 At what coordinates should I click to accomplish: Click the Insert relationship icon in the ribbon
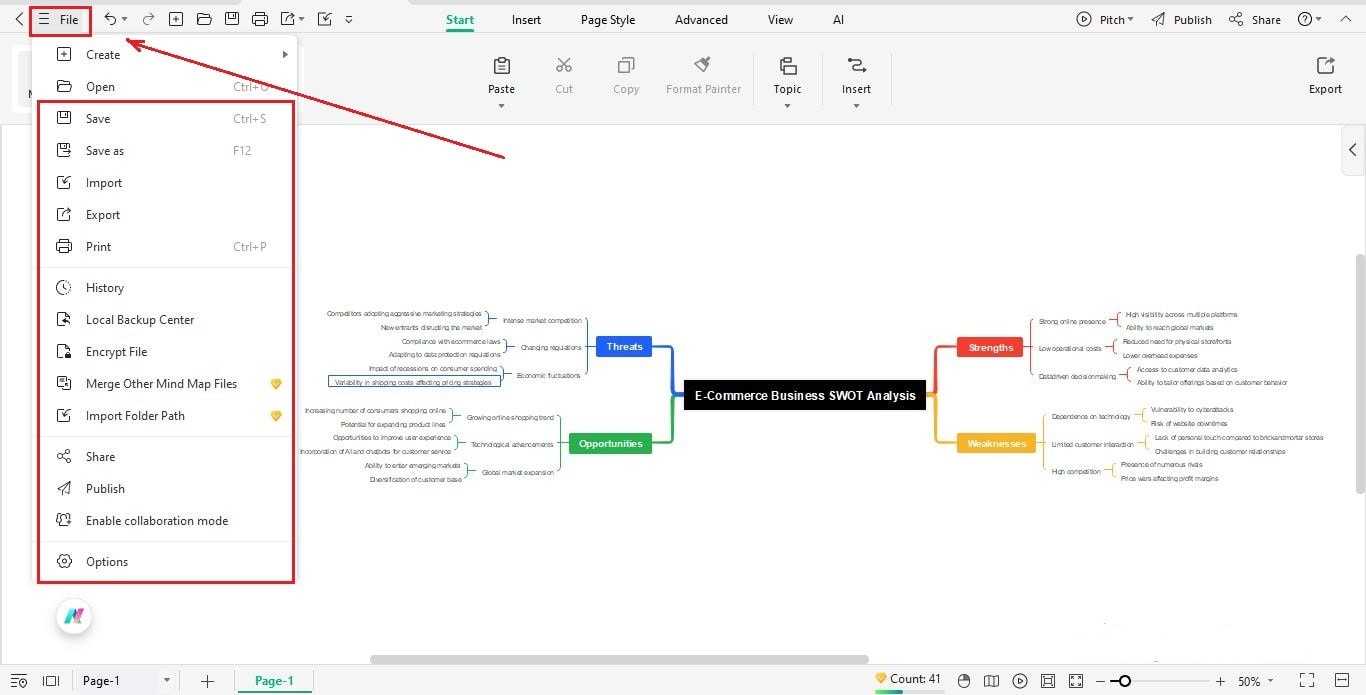856,66
